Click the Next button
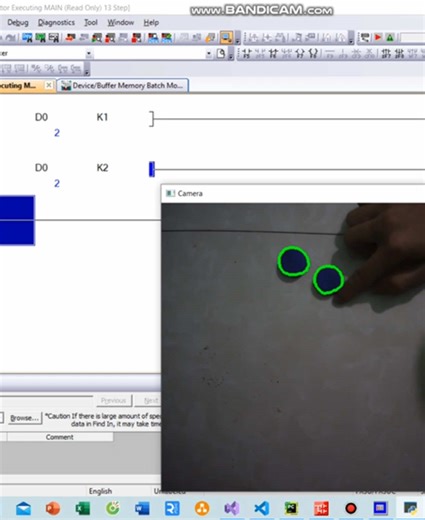 pos(149,400)
